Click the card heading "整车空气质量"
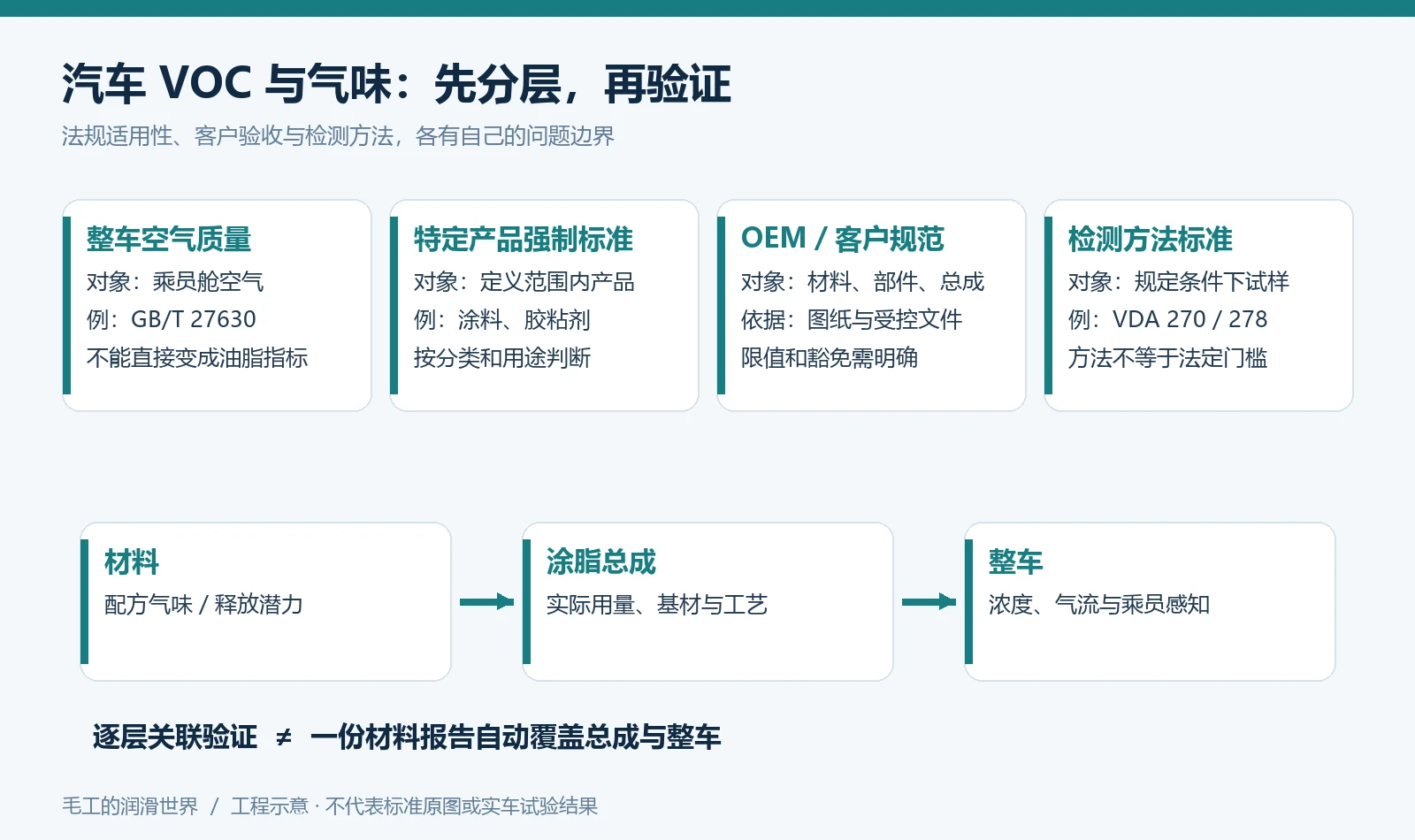1415x840 pixels. click(x=169, y=239)
